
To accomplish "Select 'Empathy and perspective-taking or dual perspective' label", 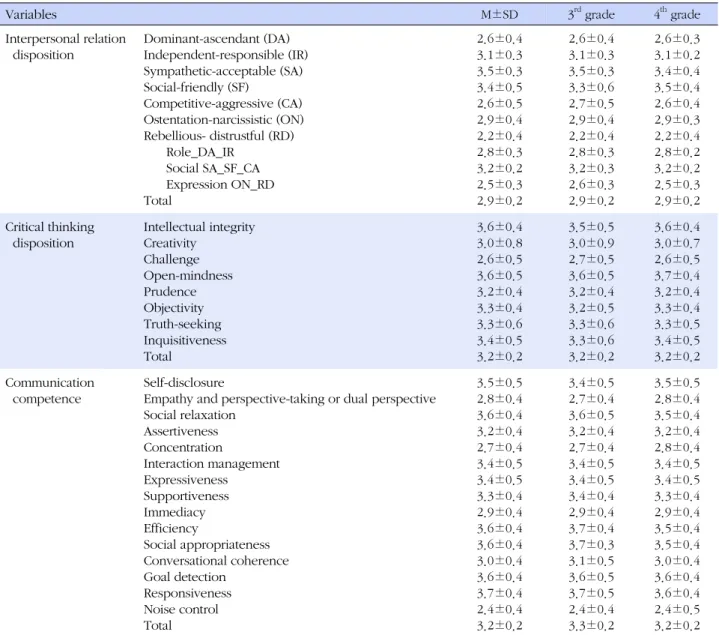I will pyautogui.click(x=289, y=399).
